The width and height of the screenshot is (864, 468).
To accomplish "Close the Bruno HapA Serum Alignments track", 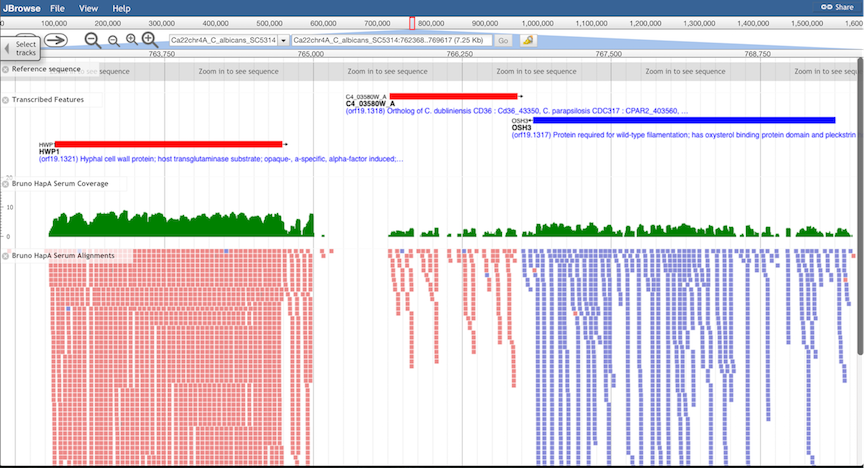I will click(5, 256).
